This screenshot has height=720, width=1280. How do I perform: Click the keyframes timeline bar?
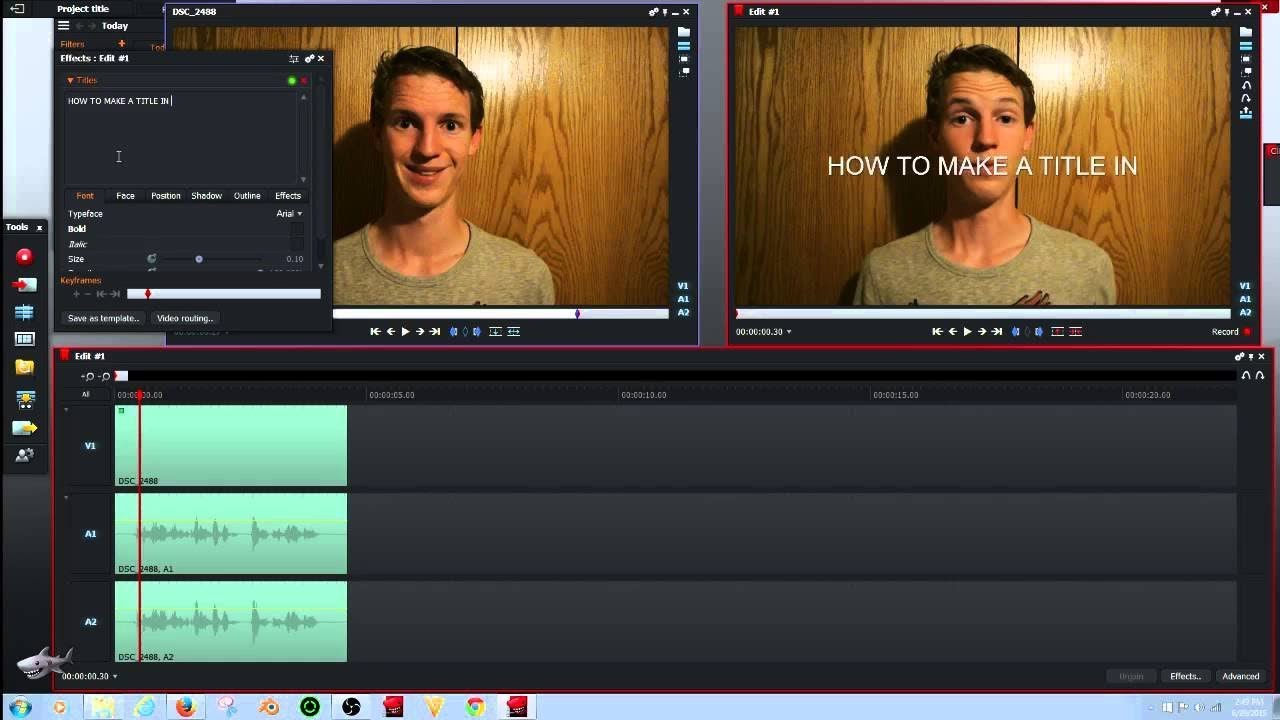224,294
